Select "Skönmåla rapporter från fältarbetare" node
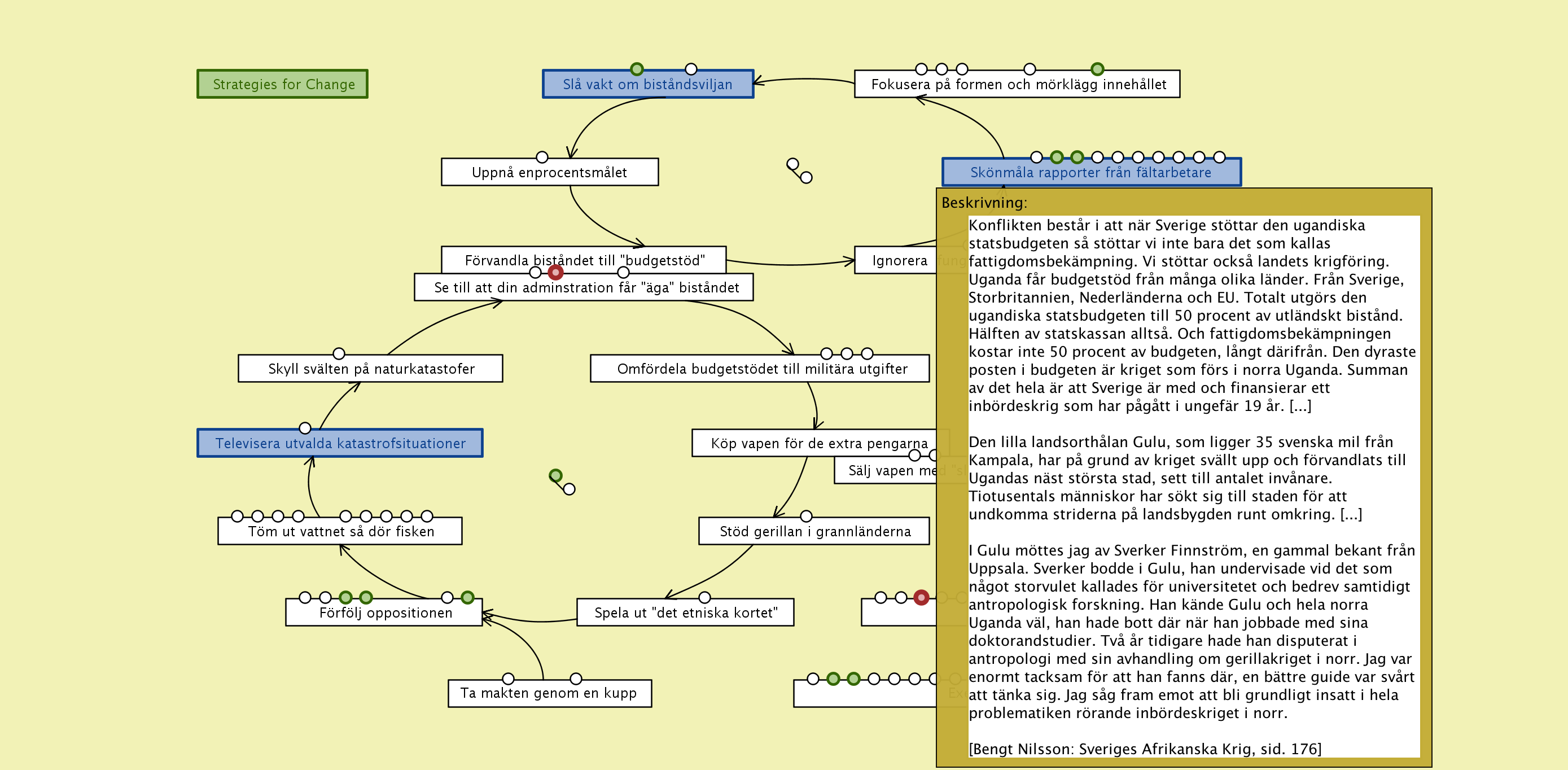The image size is (1568, 770). coord(1090,172)
